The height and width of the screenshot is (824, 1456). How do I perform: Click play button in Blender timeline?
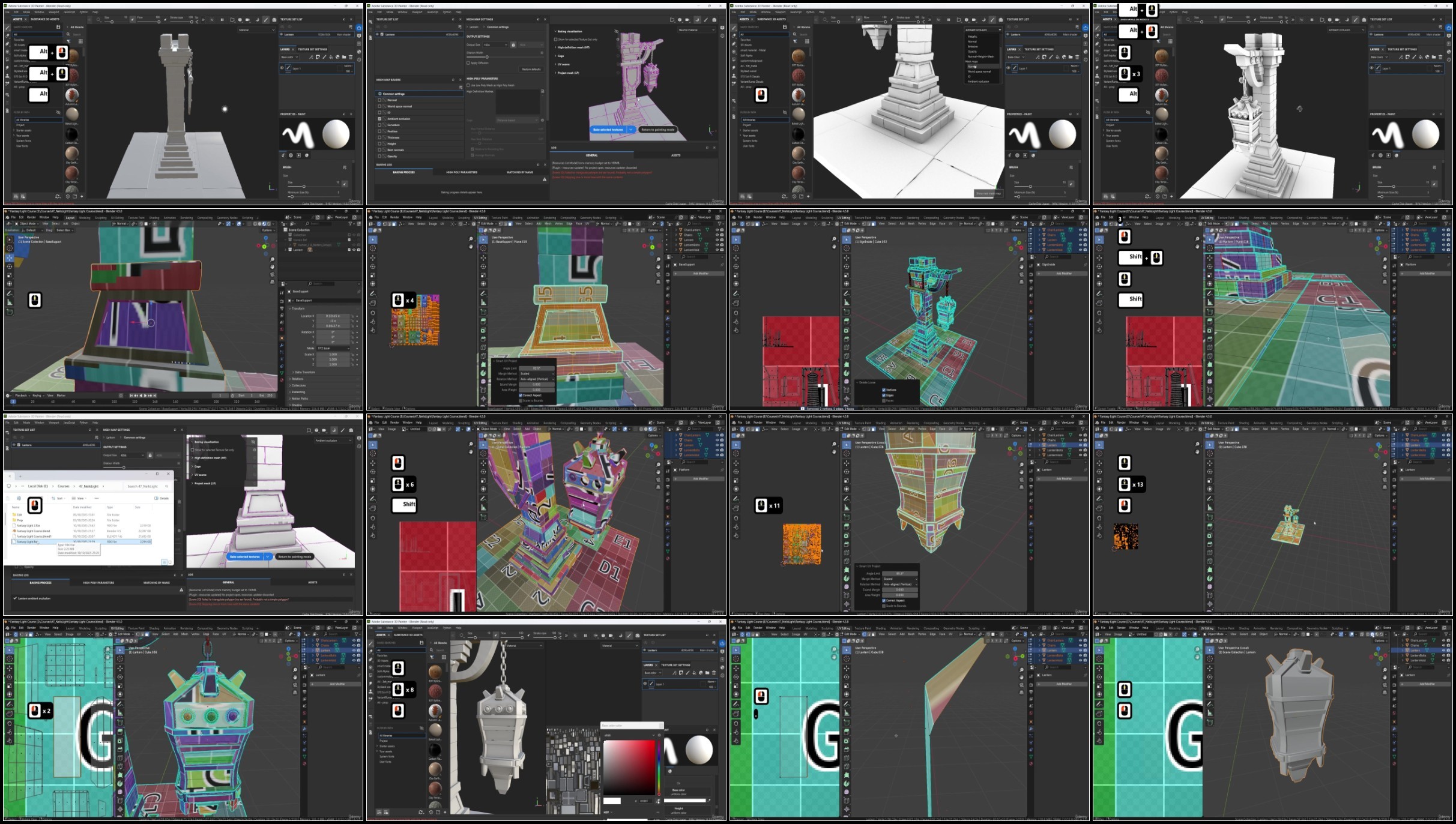(145, 395)
